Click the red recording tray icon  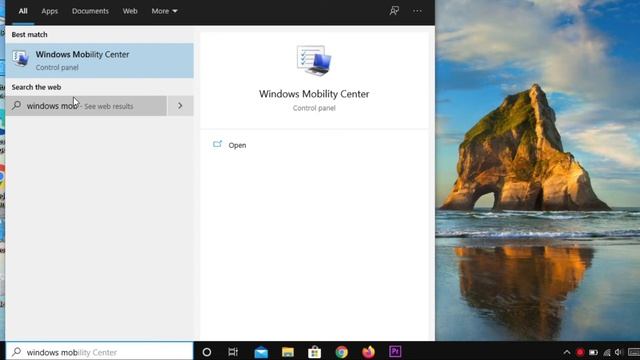pyautogui.click(x=580, y=352)
